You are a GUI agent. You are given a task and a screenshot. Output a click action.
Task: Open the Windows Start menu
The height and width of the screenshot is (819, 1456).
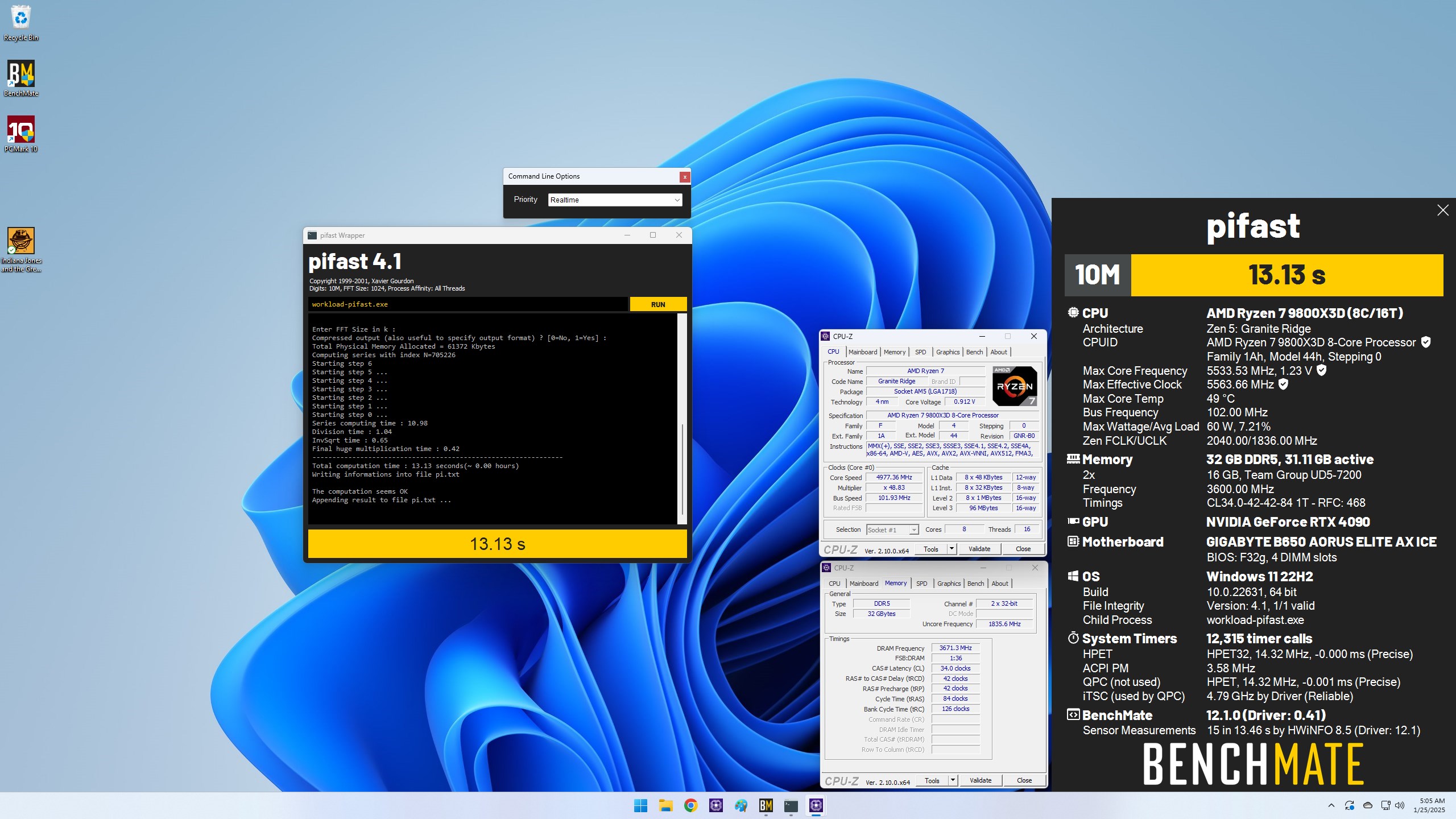tap(640, 805)
